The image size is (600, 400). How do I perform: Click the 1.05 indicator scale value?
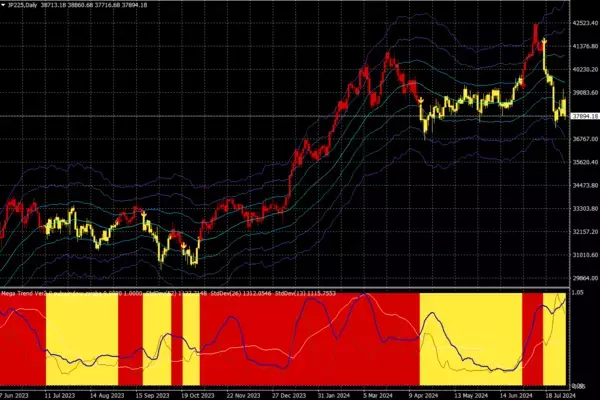coord(577,292)
